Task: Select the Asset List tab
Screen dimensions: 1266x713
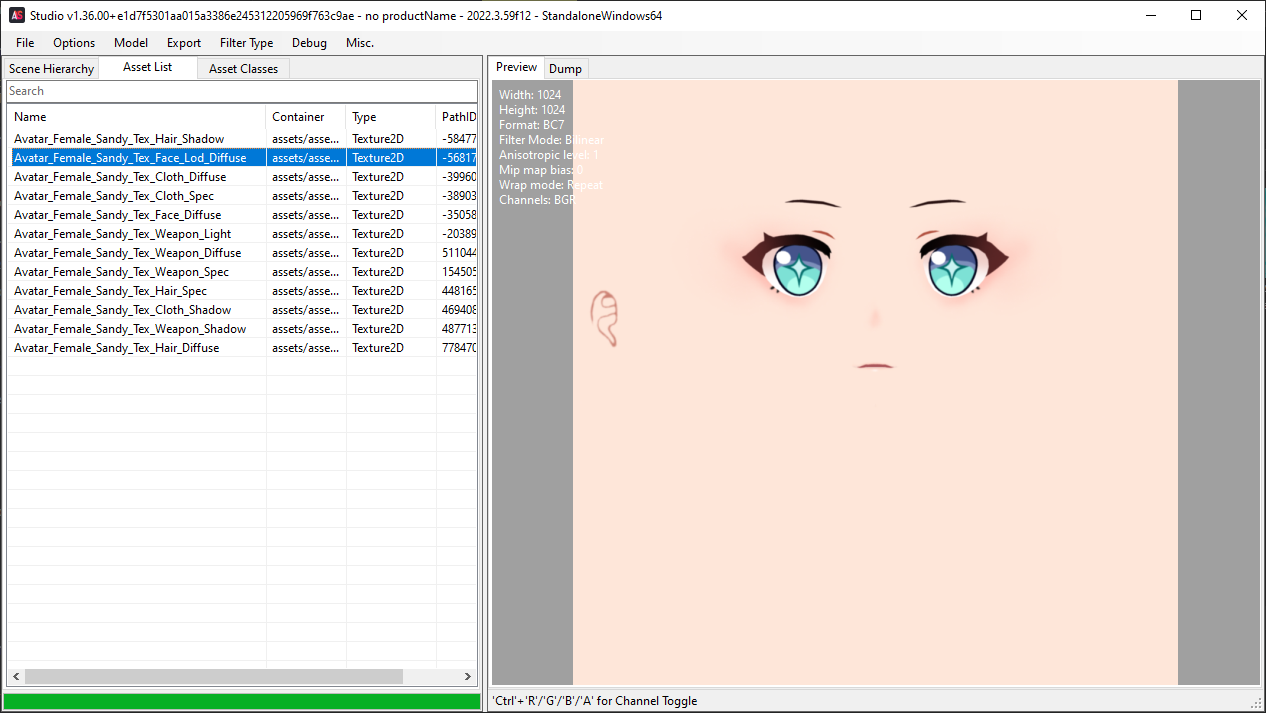Action: click(148, 67)
